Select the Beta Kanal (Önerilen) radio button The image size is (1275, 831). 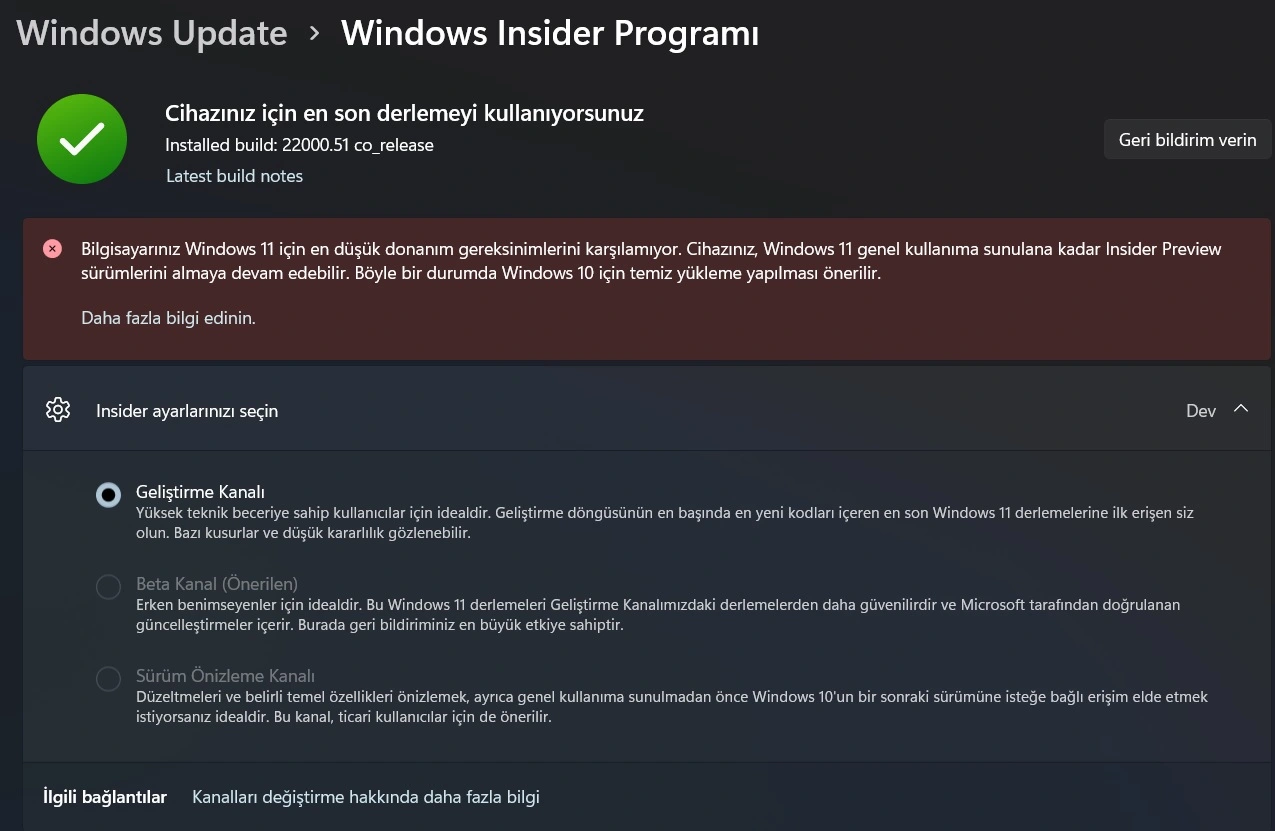tap(108, 587)
